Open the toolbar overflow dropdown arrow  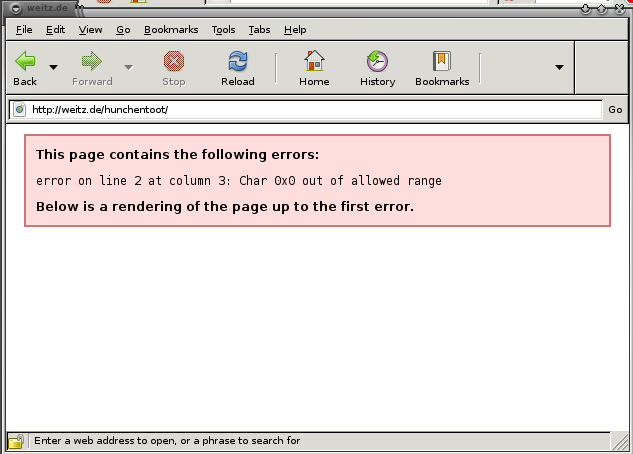(559, 67)
